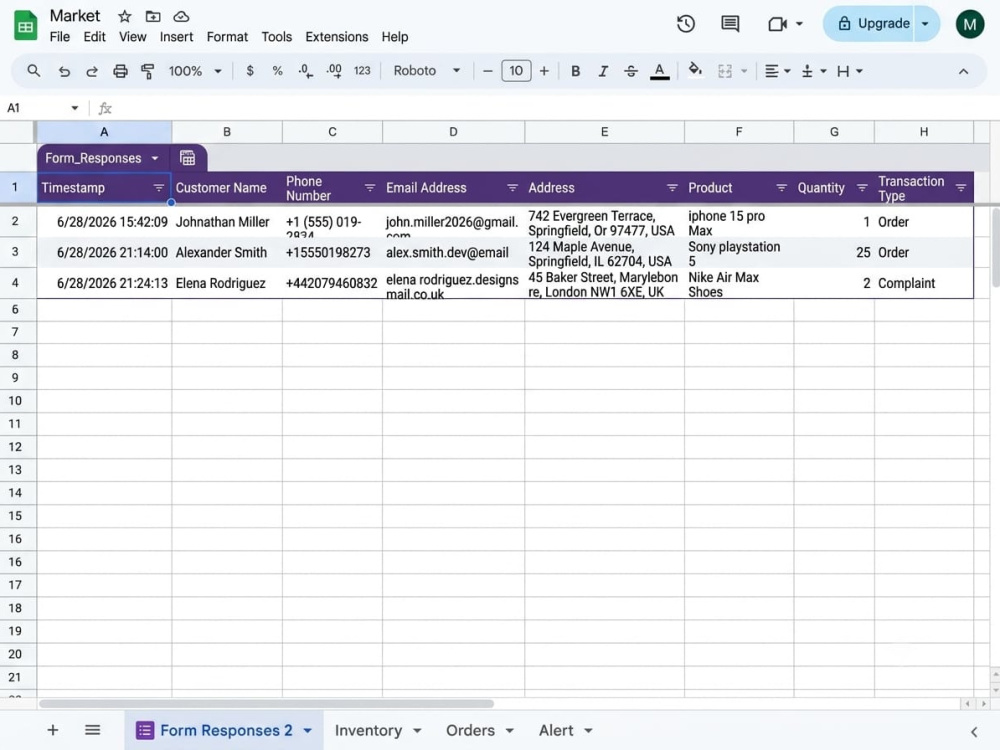Format as percent
The image size is (1000, 750).
pos(277,71)
